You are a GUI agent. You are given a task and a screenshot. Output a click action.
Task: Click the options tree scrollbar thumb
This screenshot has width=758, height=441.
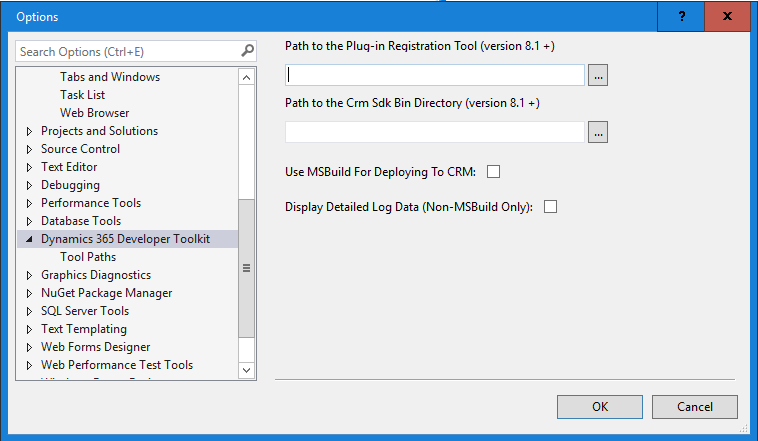pos(247,268)
